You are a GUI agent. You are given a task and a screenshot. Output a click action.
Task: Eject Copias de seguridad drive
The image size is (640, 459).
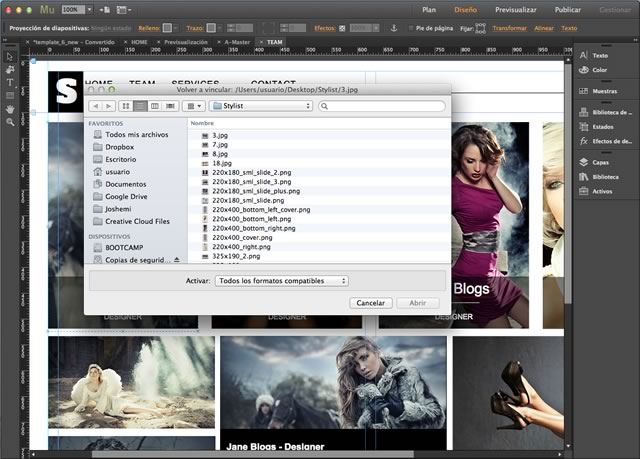click(x=177, y=259)
